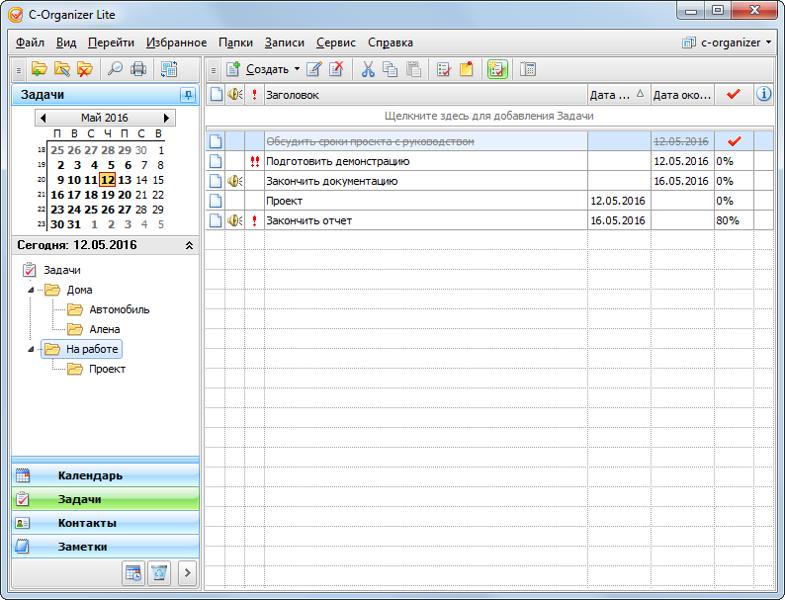Toggle the highlighted green view button in toolbar
The image size is (785, 600).
click(x=497, y=69)
